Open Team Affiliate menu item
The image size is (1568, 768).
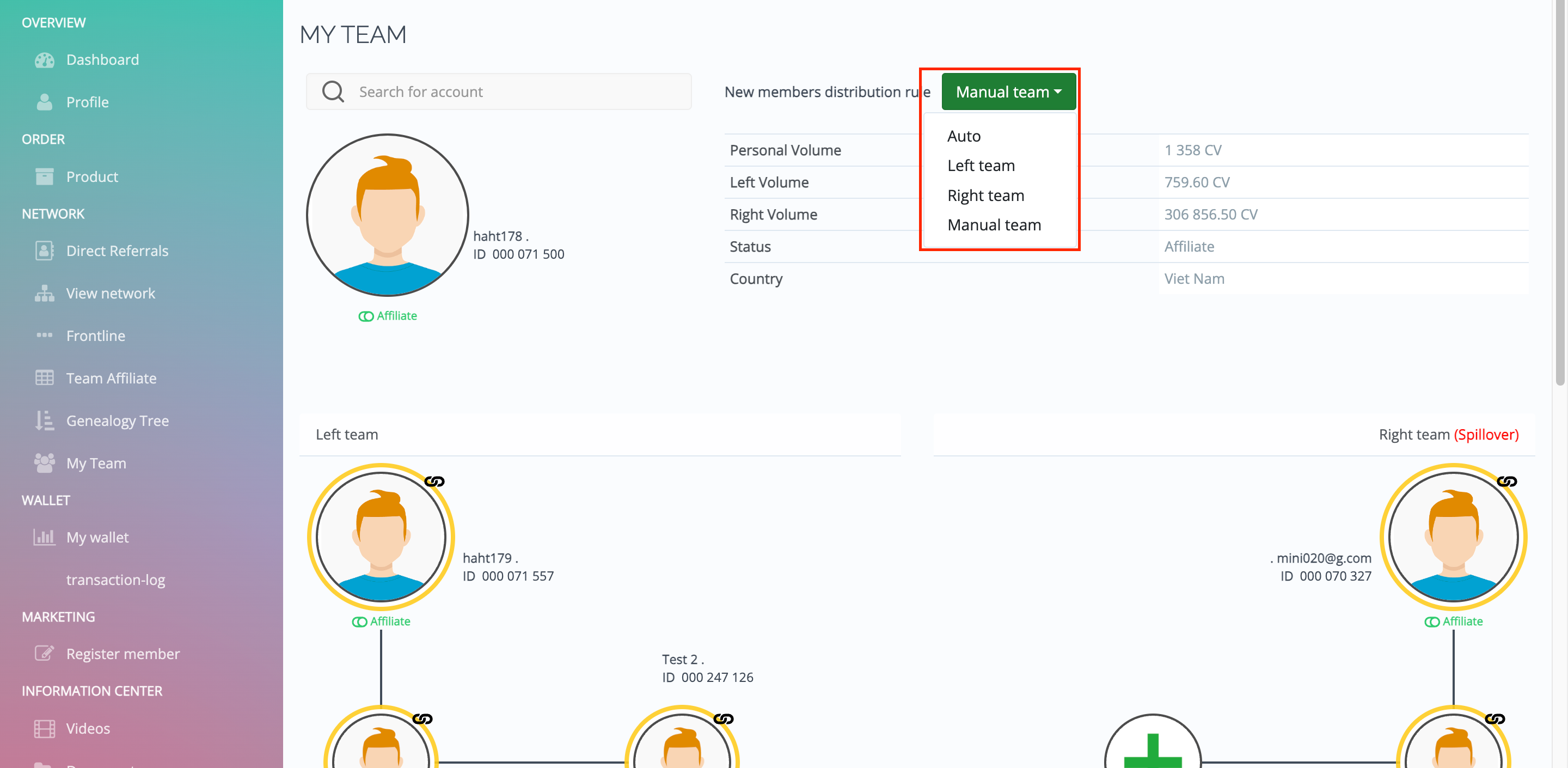[111, 378]
